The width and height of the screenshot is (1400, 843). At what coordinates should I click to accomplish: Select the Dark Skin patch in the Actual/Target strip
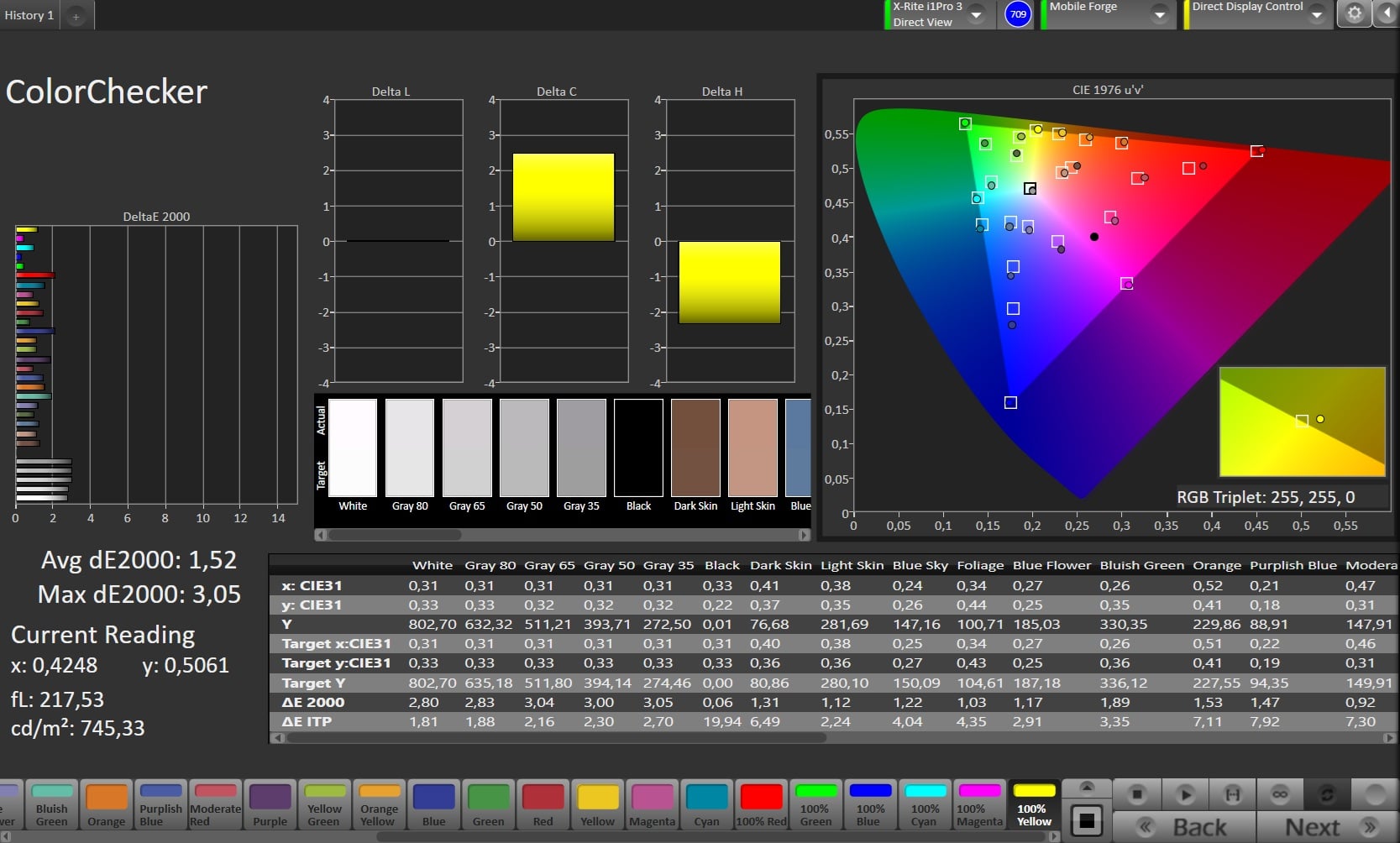[x=695, y=448]
